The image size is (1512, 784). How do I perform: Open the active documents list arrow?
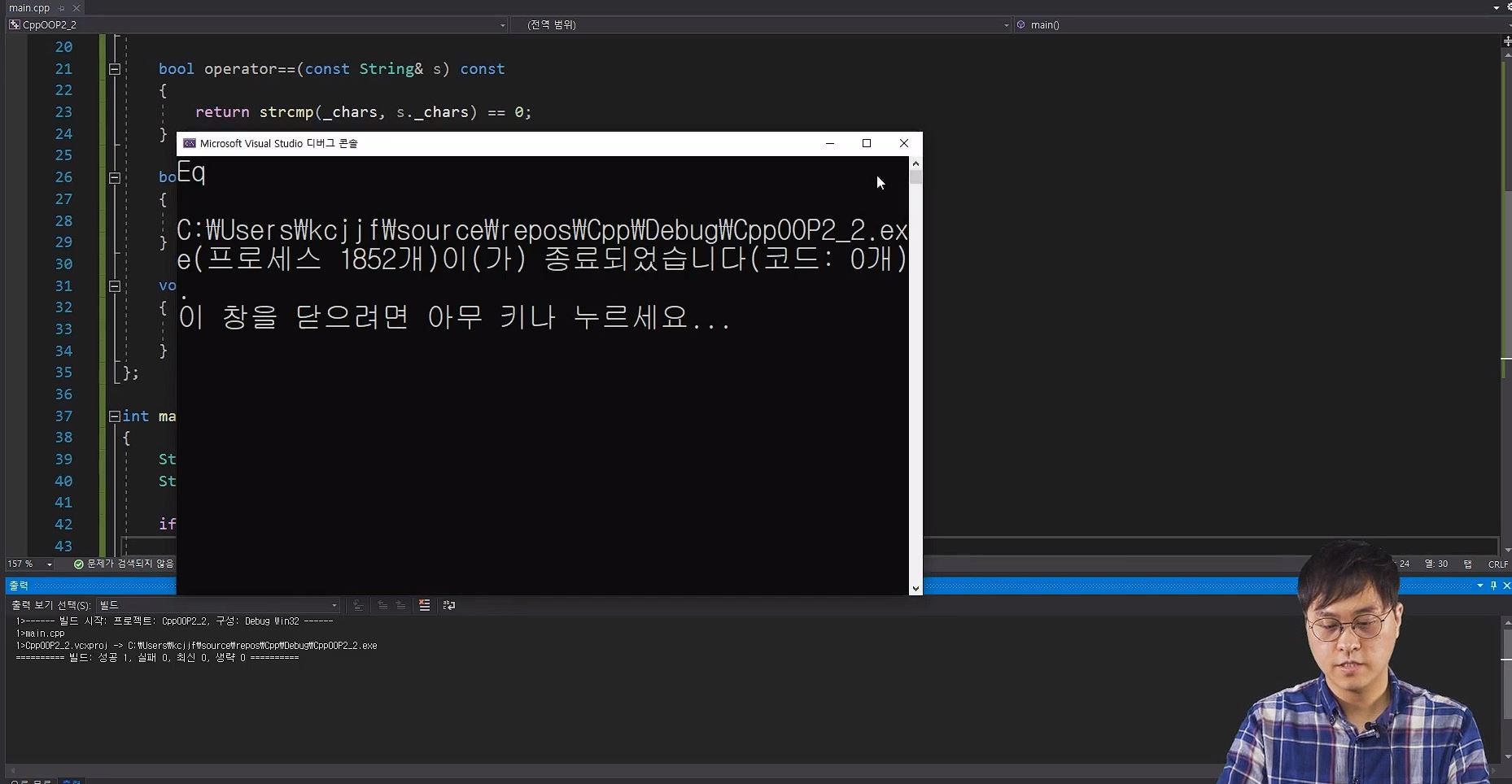point(1497,8)
